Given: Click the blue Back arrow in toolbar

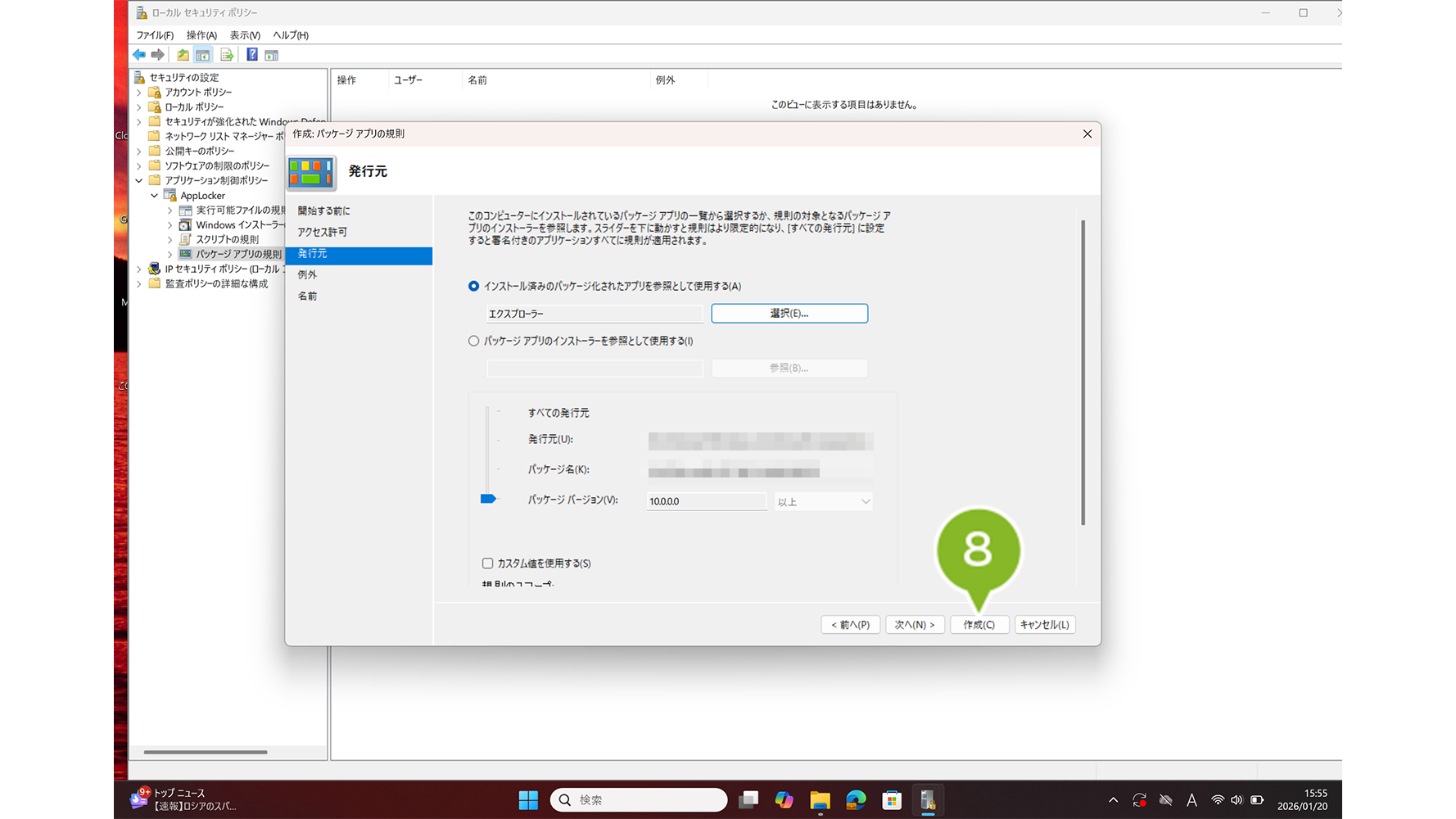Looking at the screenshot, I should (139, 55).
